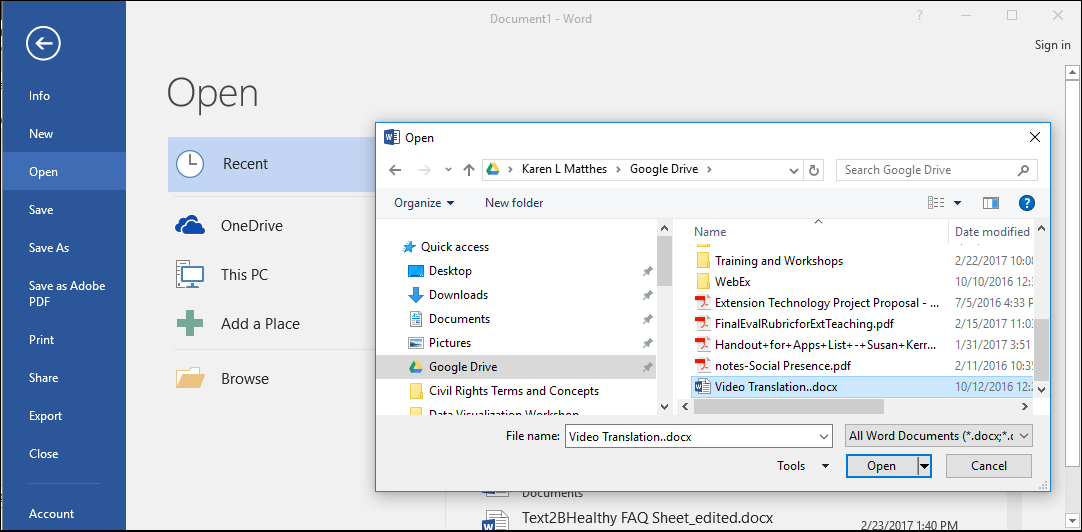Click the PDF icon of notes-Social Presence.pdf
1082x532 pixels.
(702, 365)
